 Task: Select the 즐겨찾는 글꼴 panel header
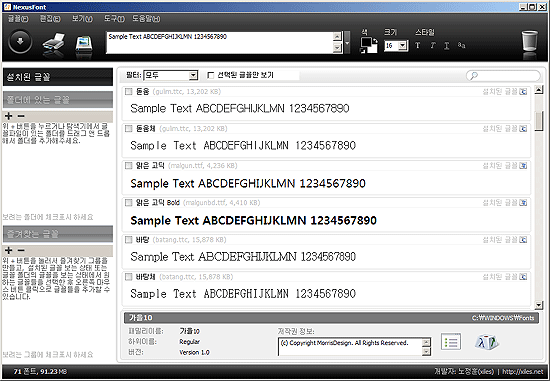click(x=58, y=234)
